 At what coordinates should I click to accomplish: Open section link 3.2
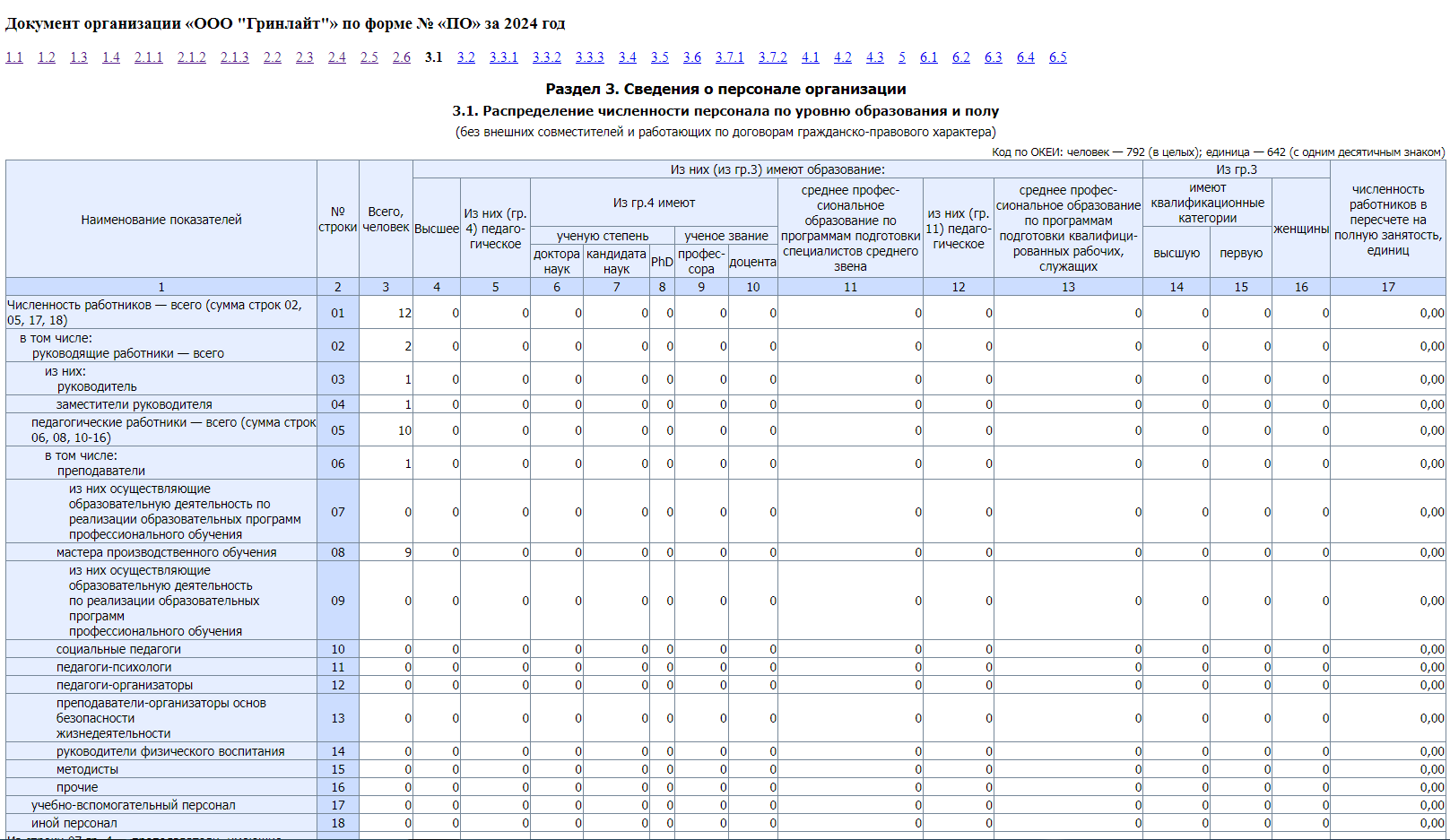(466, 57)
